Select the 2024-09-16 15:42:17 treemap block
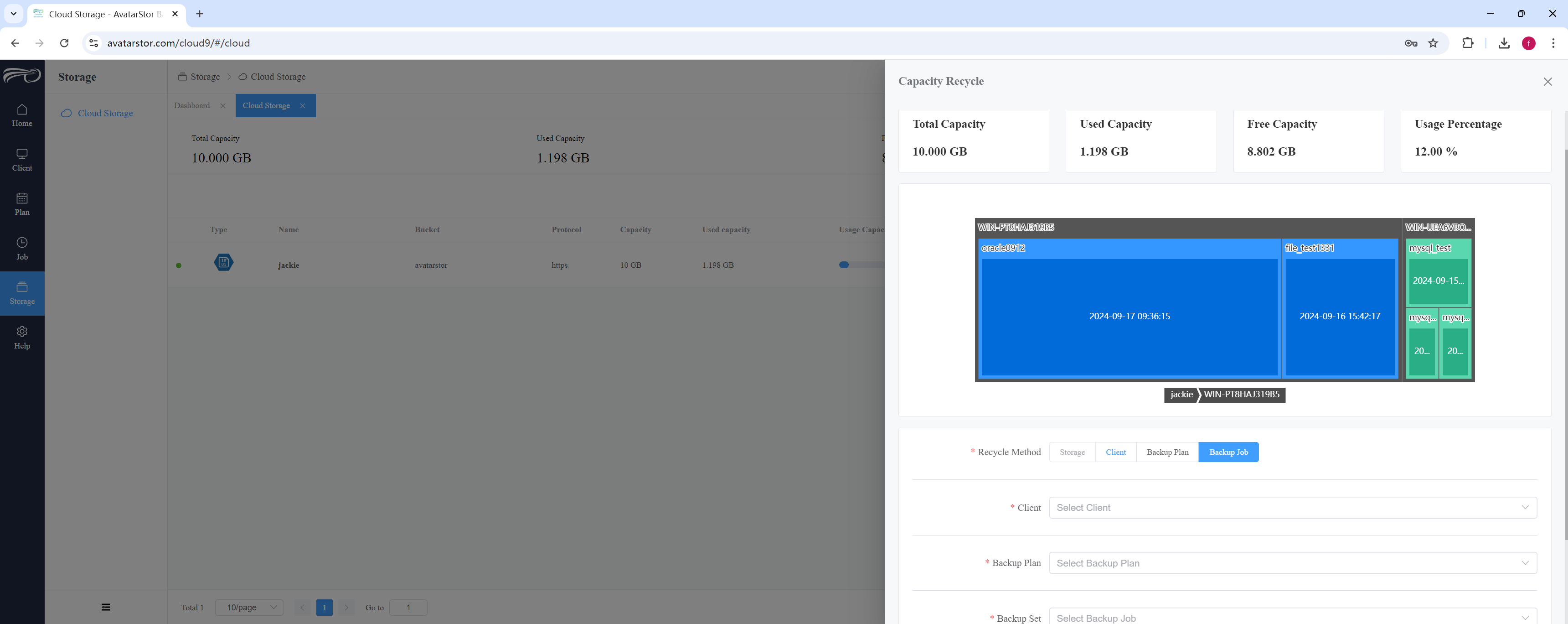 pos(1340,316)
